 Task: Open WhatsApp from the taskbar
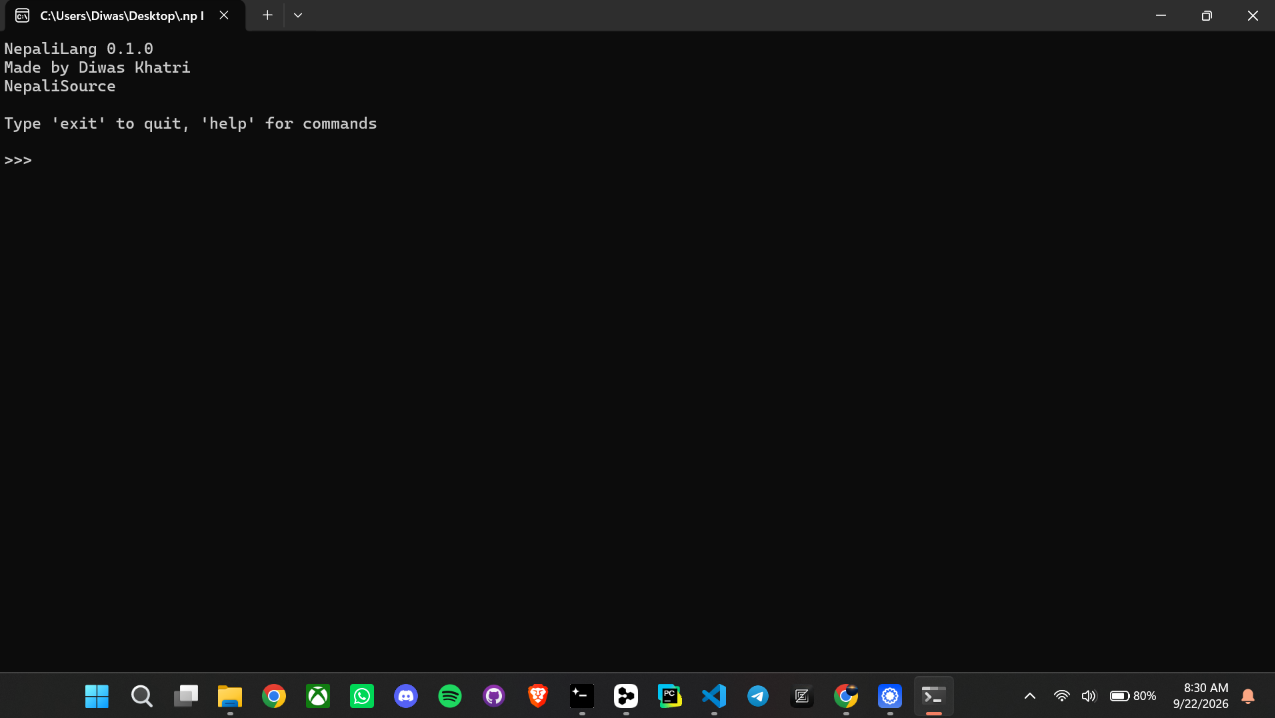pos(362,696)
